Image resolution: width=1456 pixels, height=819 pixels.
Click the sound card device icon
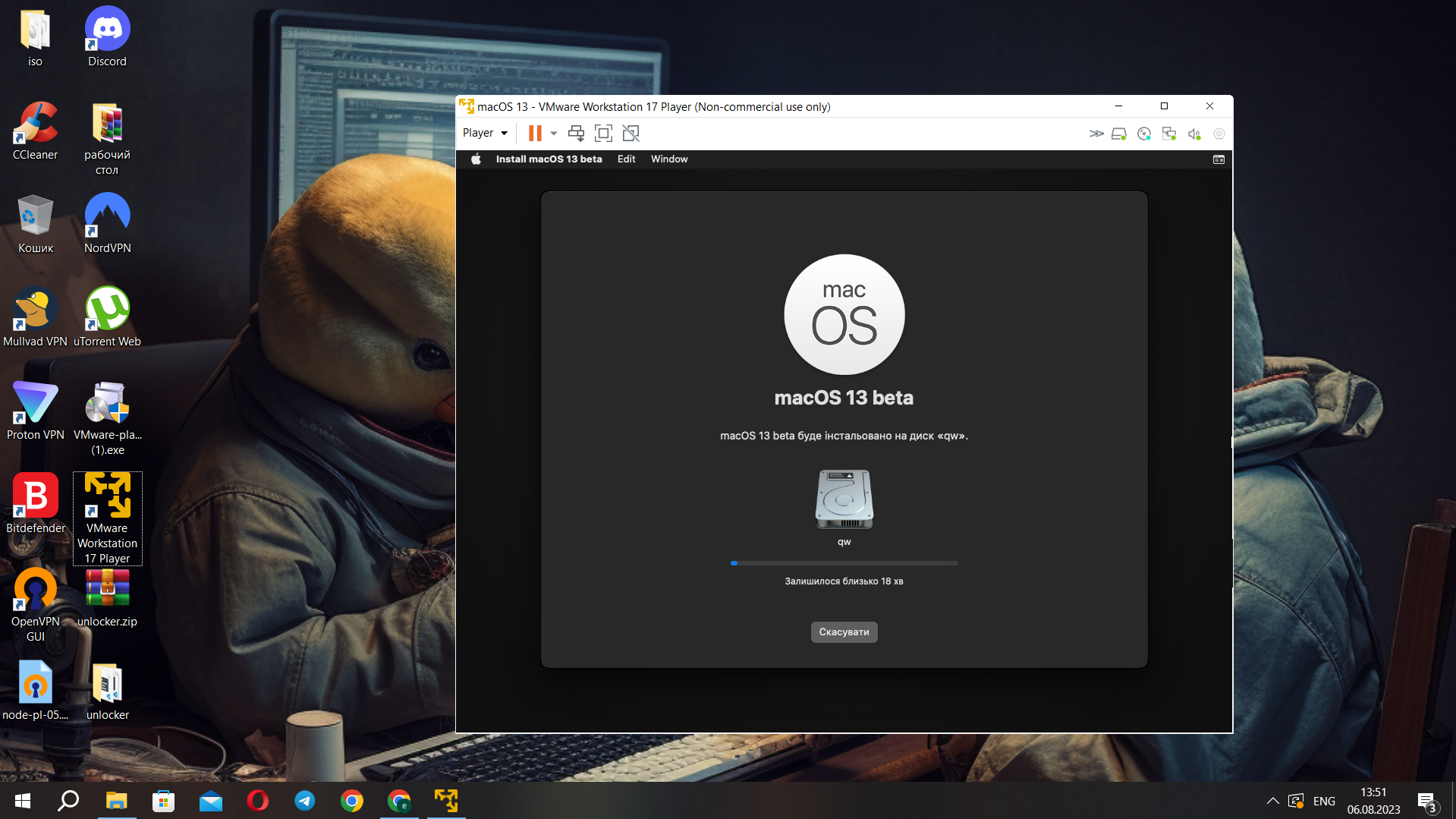click(x=1194, y=134)
